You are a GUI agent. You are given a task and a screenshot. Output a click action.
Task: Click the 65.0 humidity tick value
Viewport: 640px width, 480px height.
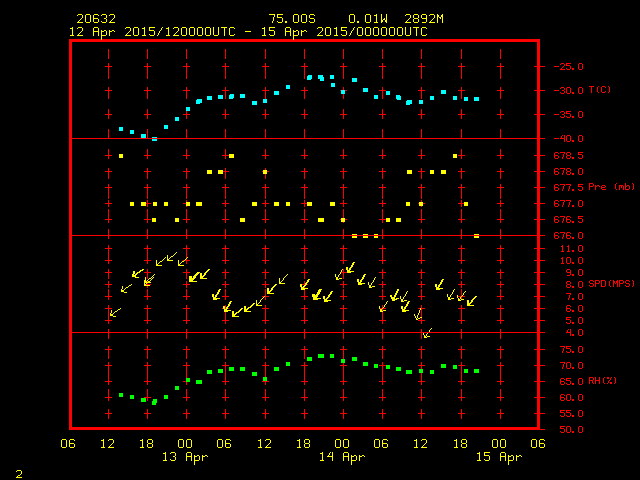(571, 382)
